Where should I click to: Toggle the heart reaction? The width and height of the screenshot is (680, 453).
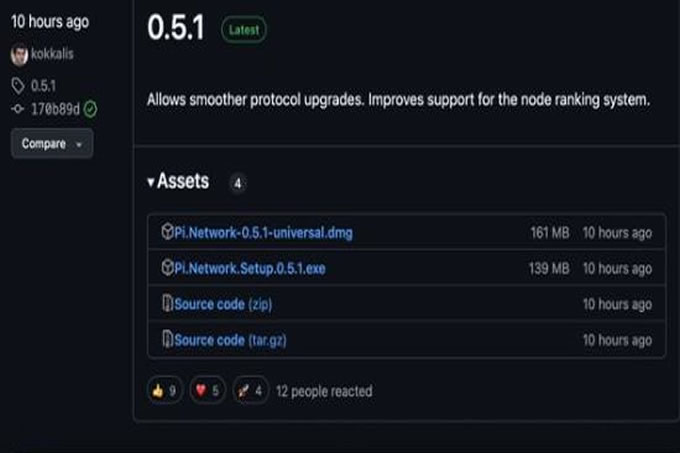tap(207, 391)
